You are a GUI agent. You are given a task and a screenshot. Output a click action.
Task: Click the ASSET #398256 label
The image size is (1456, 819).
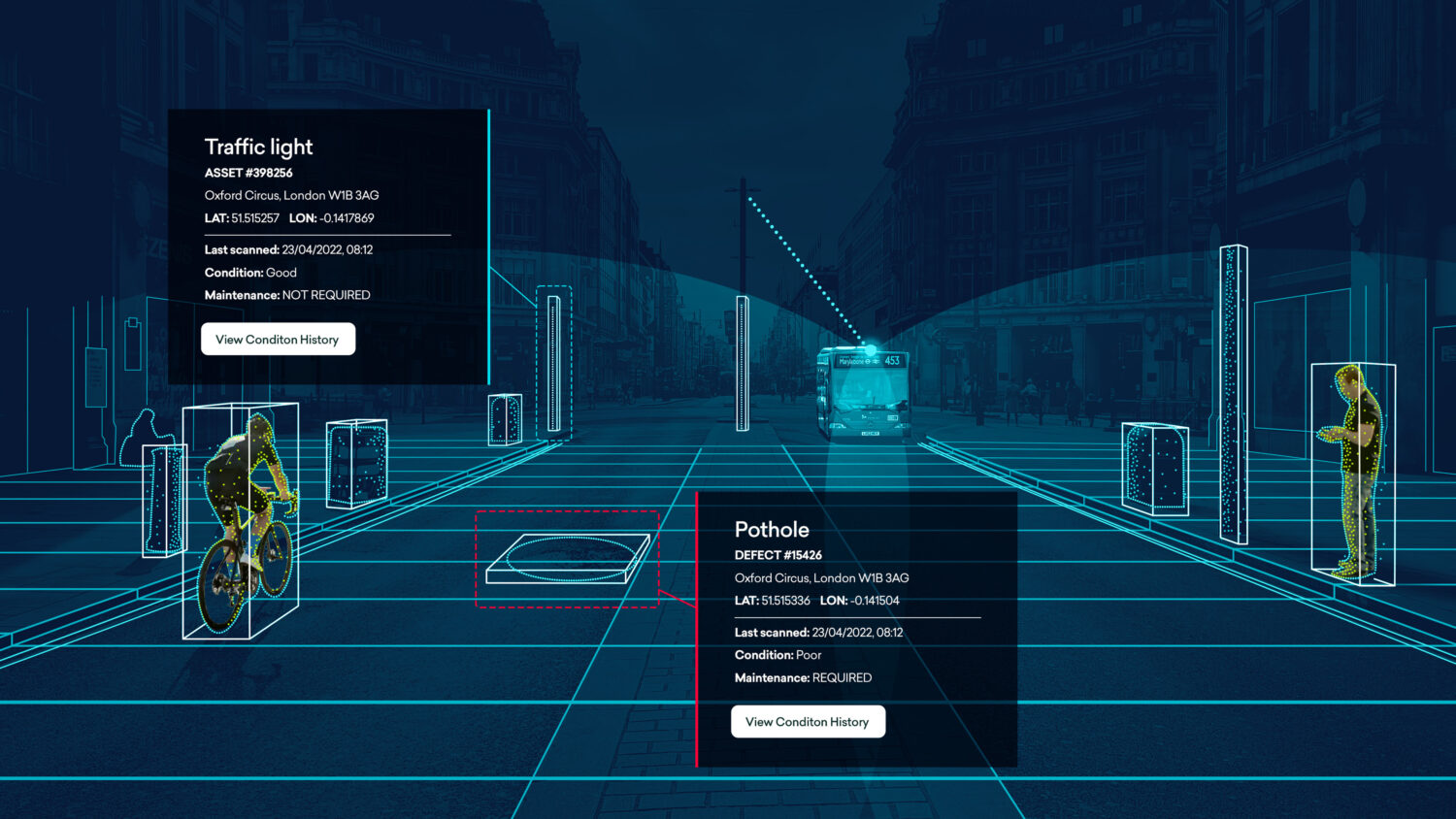[x=248, y=173]
